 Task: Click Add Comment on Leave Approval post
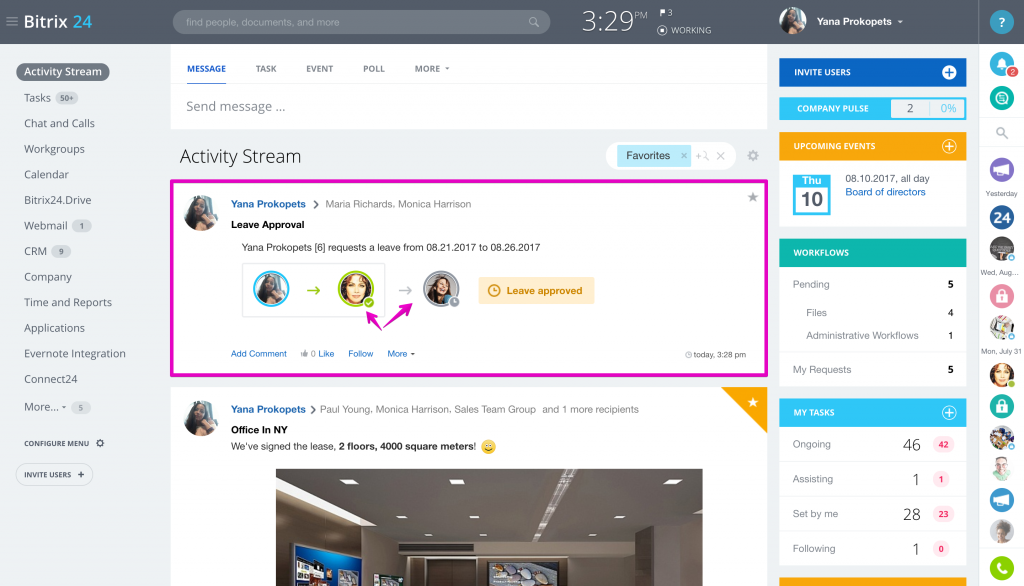coord(259,353)
